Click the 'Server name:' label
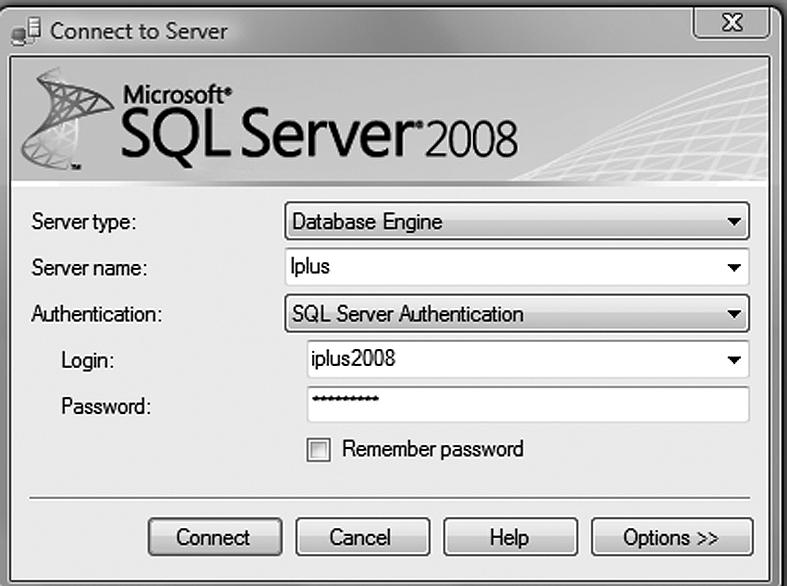This screenshot has width=787, height=586. coord(89,267)
